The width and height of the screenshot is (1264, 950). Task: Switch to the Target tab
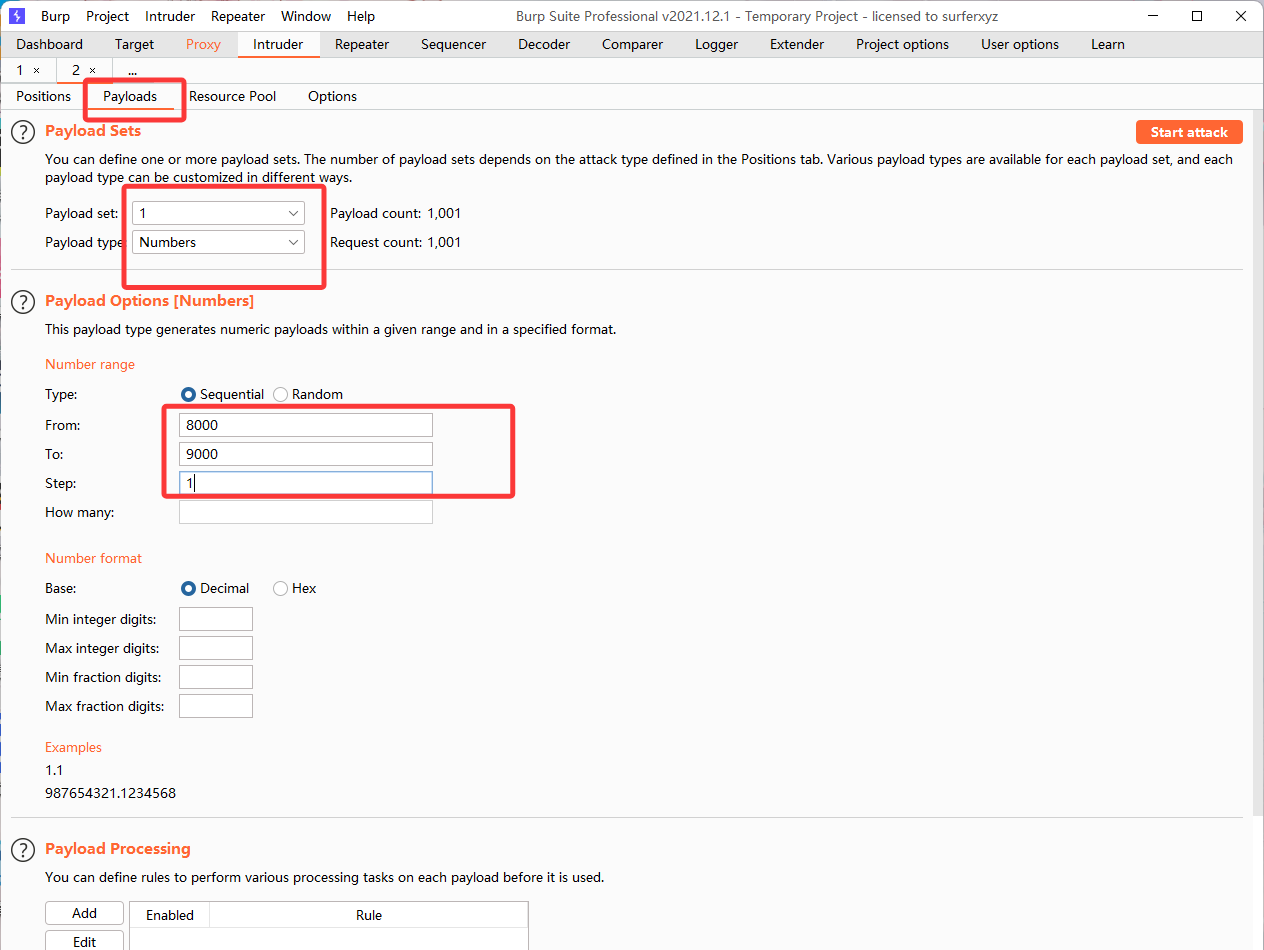coord(134,44)
